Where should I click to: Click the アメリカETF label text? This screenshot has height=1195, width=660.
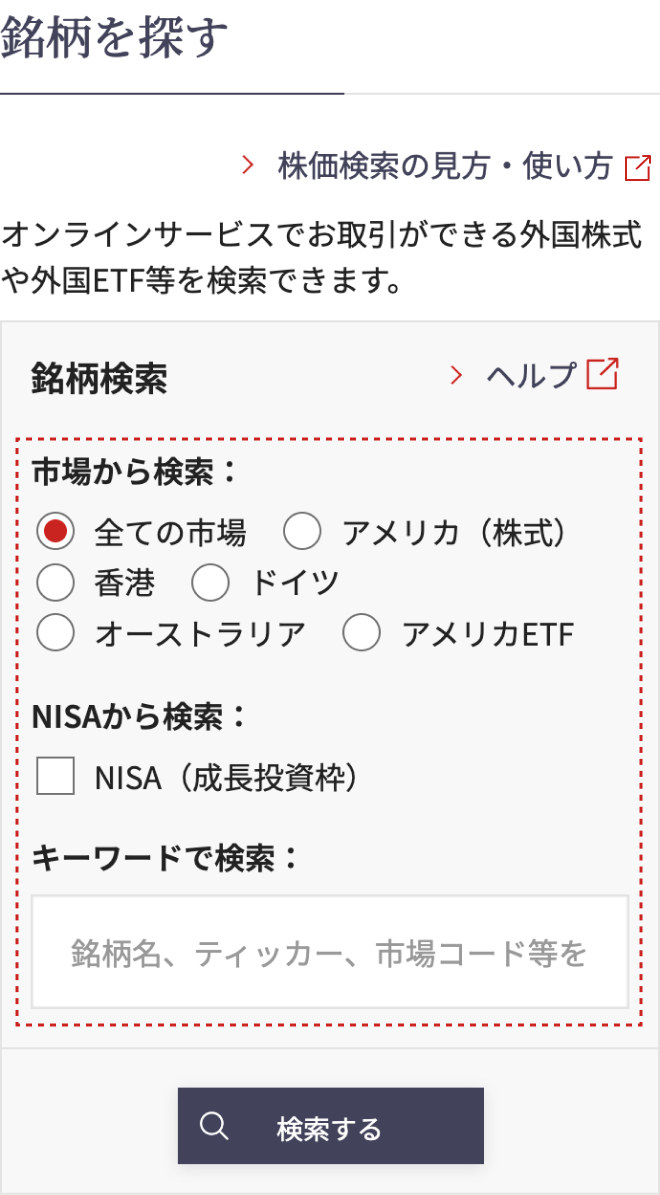tap(488, 634)
